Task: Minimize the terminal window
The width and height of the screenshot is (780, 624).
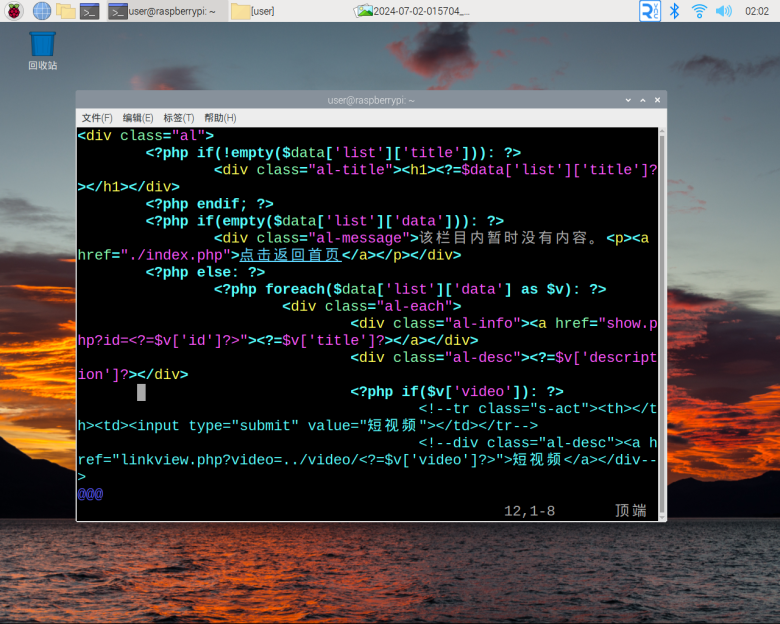Action: (x=628, y=100)
